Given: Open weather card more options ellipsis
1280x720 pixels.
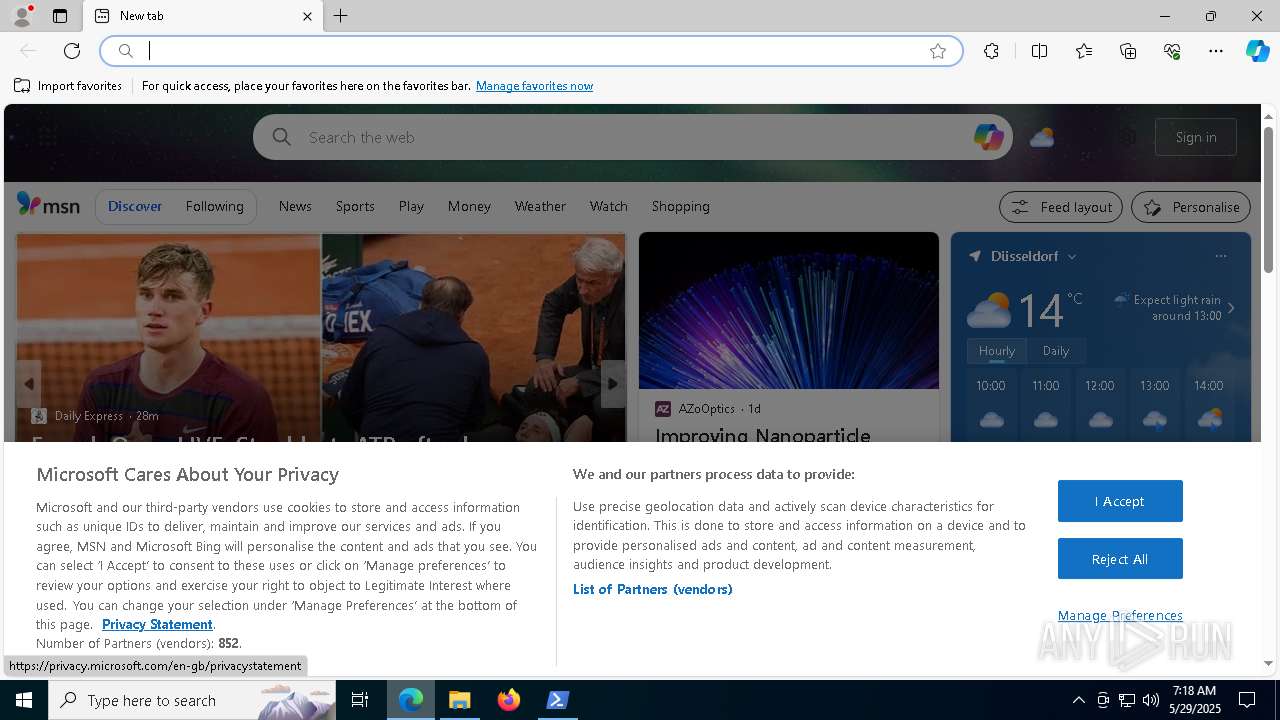Looking at the screenshot, I should pos(1220,256).
